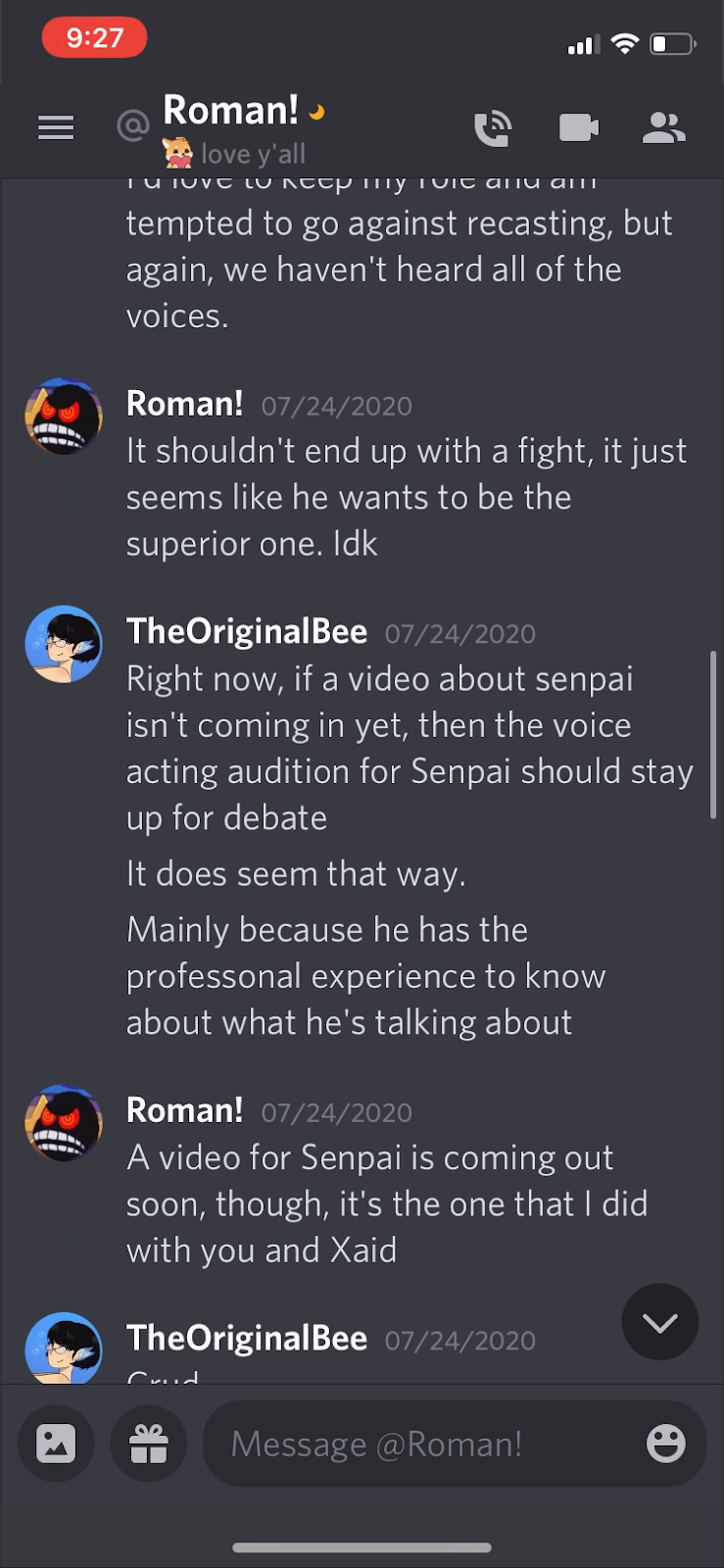The image size is (724, 1568).
Task: Click the chat scrollbar handle
Action: [x=713, y=733]
